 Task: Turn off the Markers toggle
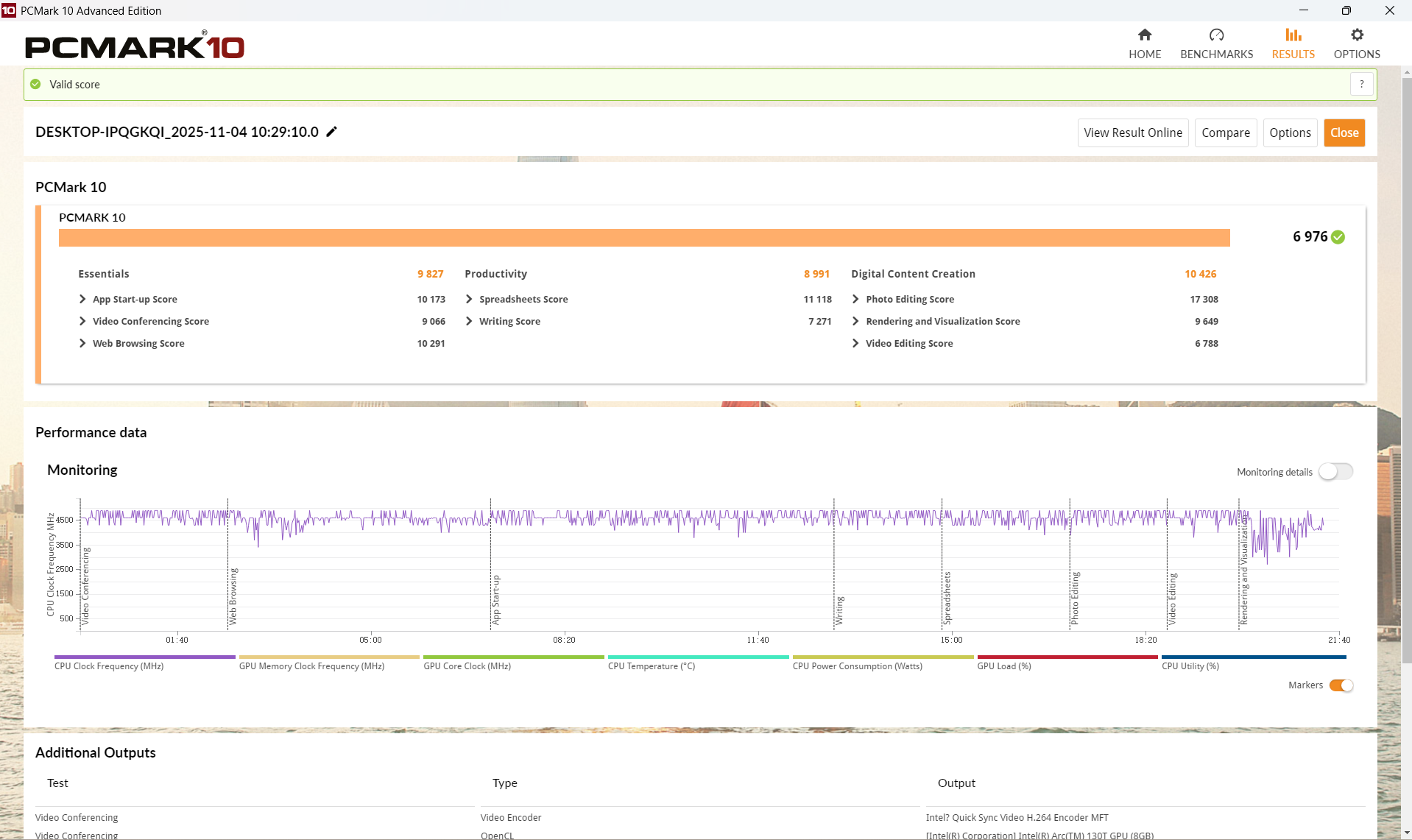pos(1341,685)
